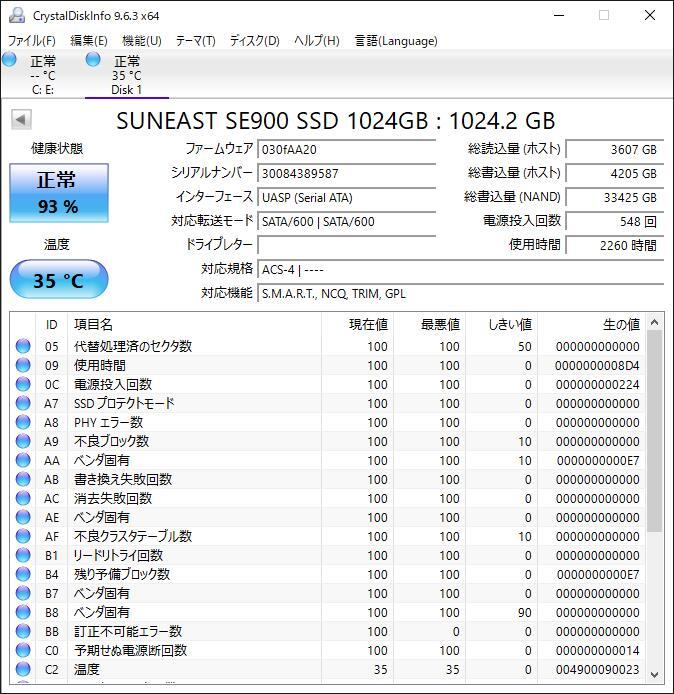This screenshot has height=694, width=674.
Task: Click the 生の値 column header
Action: tap(591, 325)
